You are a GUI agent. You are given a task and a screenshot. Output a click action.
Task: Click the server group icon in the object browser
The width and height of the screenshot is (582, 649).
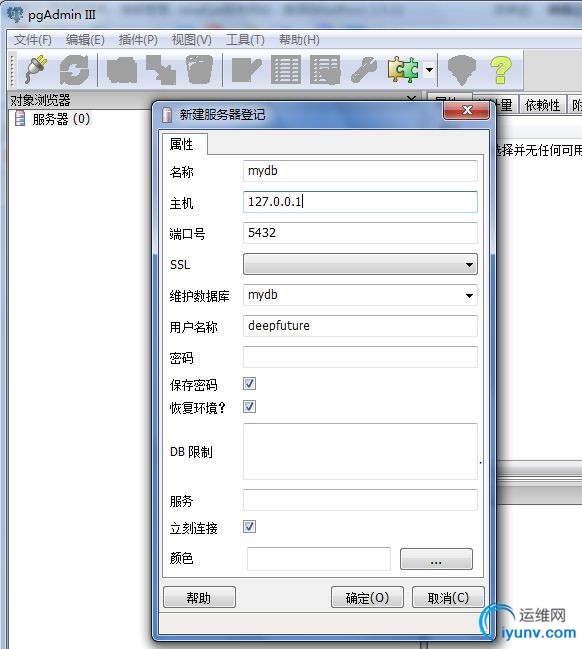point(20,118)
